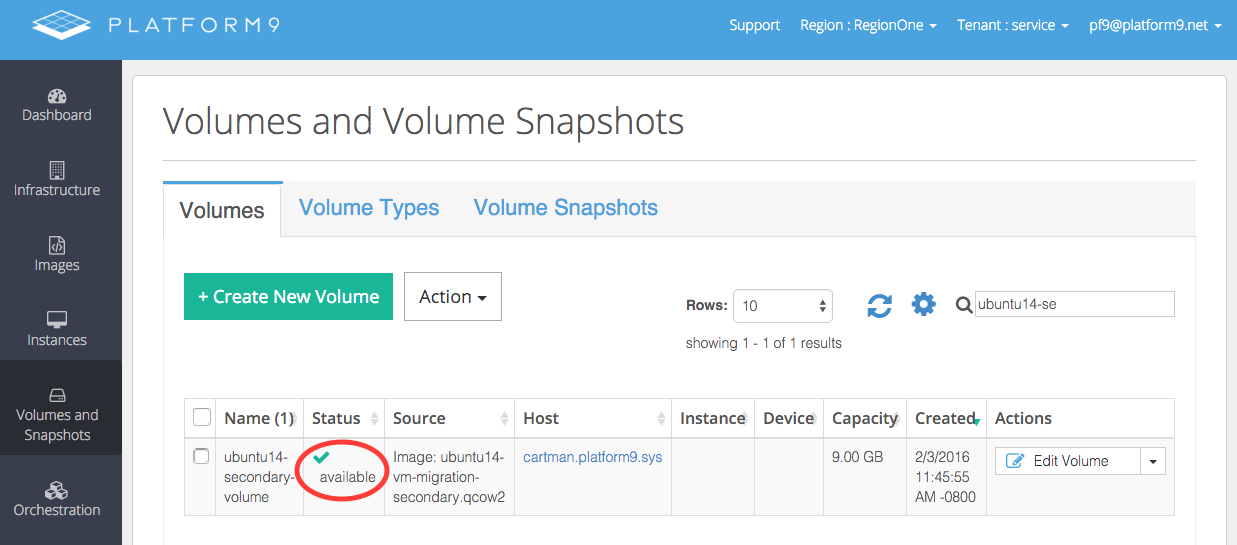Sort the table by Capacity column

coord(865,418)
